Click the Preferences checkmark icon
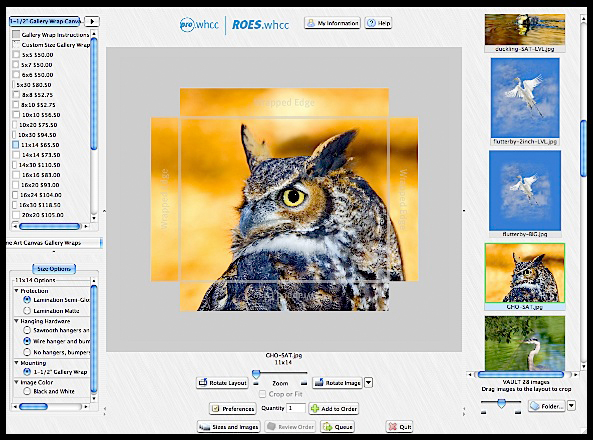Viewport: 593px width, 440px height. click(216, 409)
